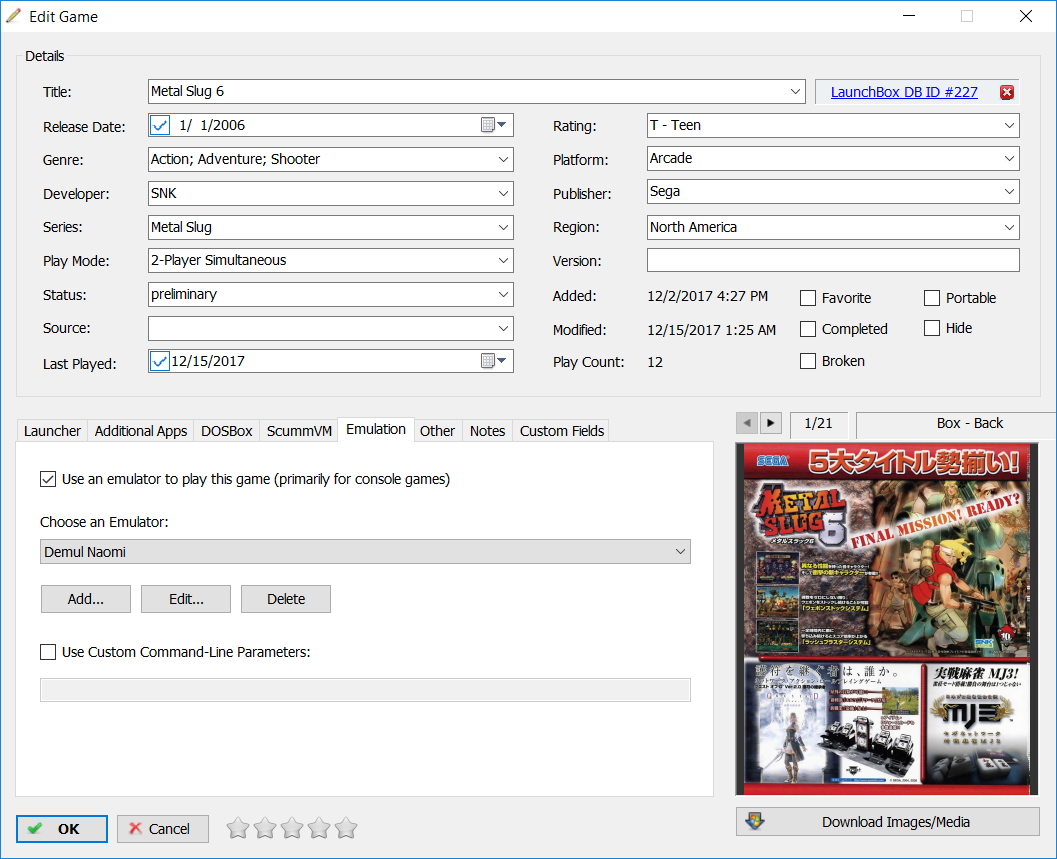Check the Hide option
1057x859 pixels.
pyautogui.click(x=932, y=328)
